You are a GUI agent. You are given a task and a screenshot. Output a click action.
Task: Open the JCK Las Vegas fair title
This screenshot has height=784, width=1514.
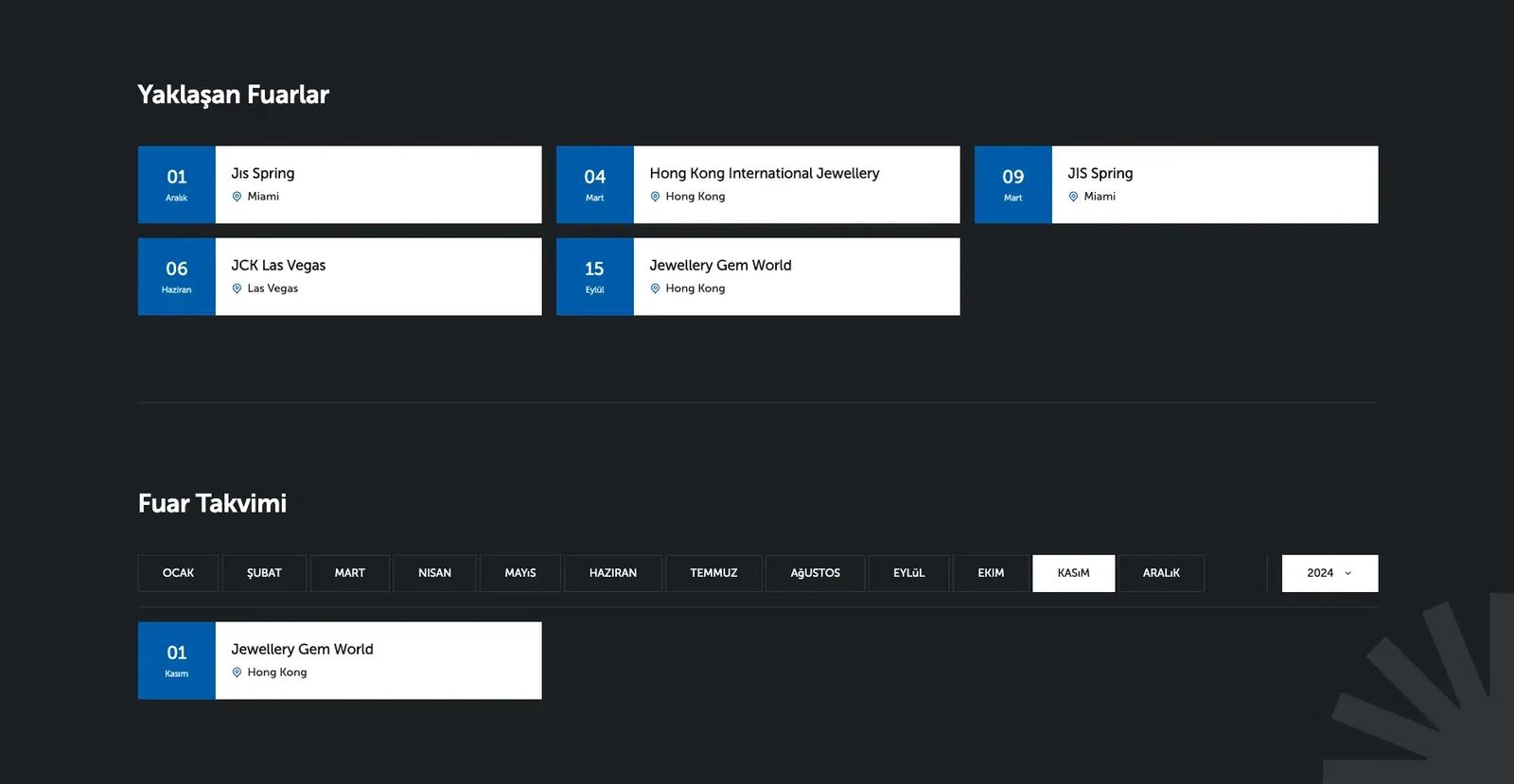click(x=278, y=266)
